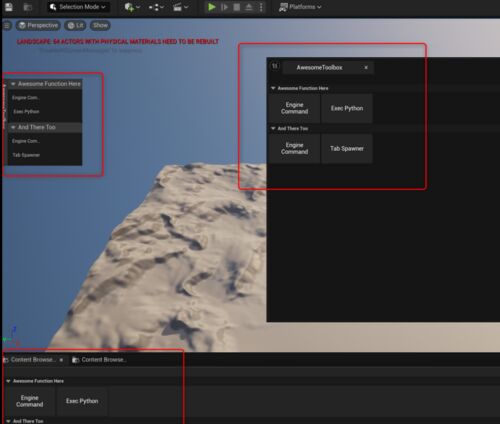The image size is (500, 424).
Task: Open the viewport hamburger options menu
Action: click(x=7, y=26)
